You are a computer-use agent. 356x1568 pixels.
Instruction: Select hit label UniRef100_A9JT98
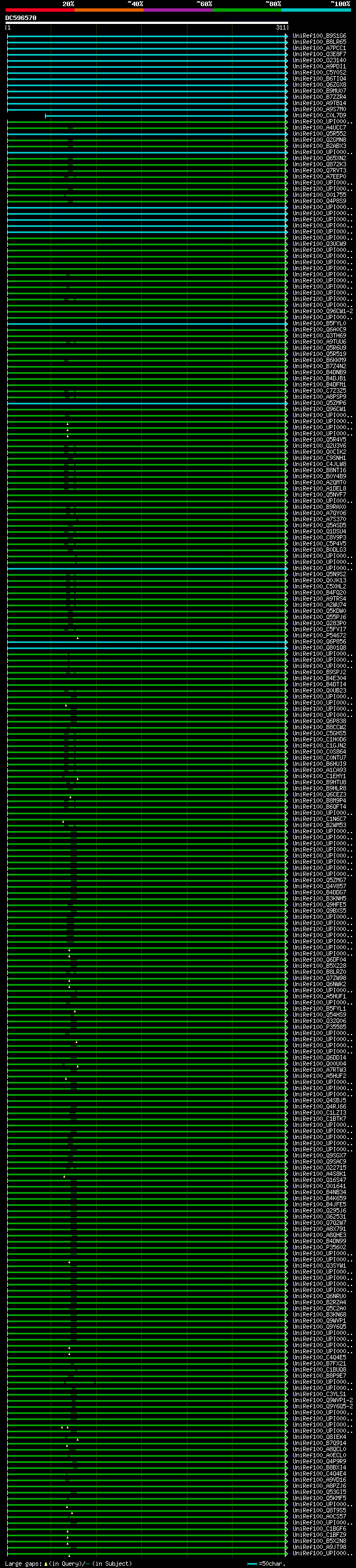pos(319,1548)
